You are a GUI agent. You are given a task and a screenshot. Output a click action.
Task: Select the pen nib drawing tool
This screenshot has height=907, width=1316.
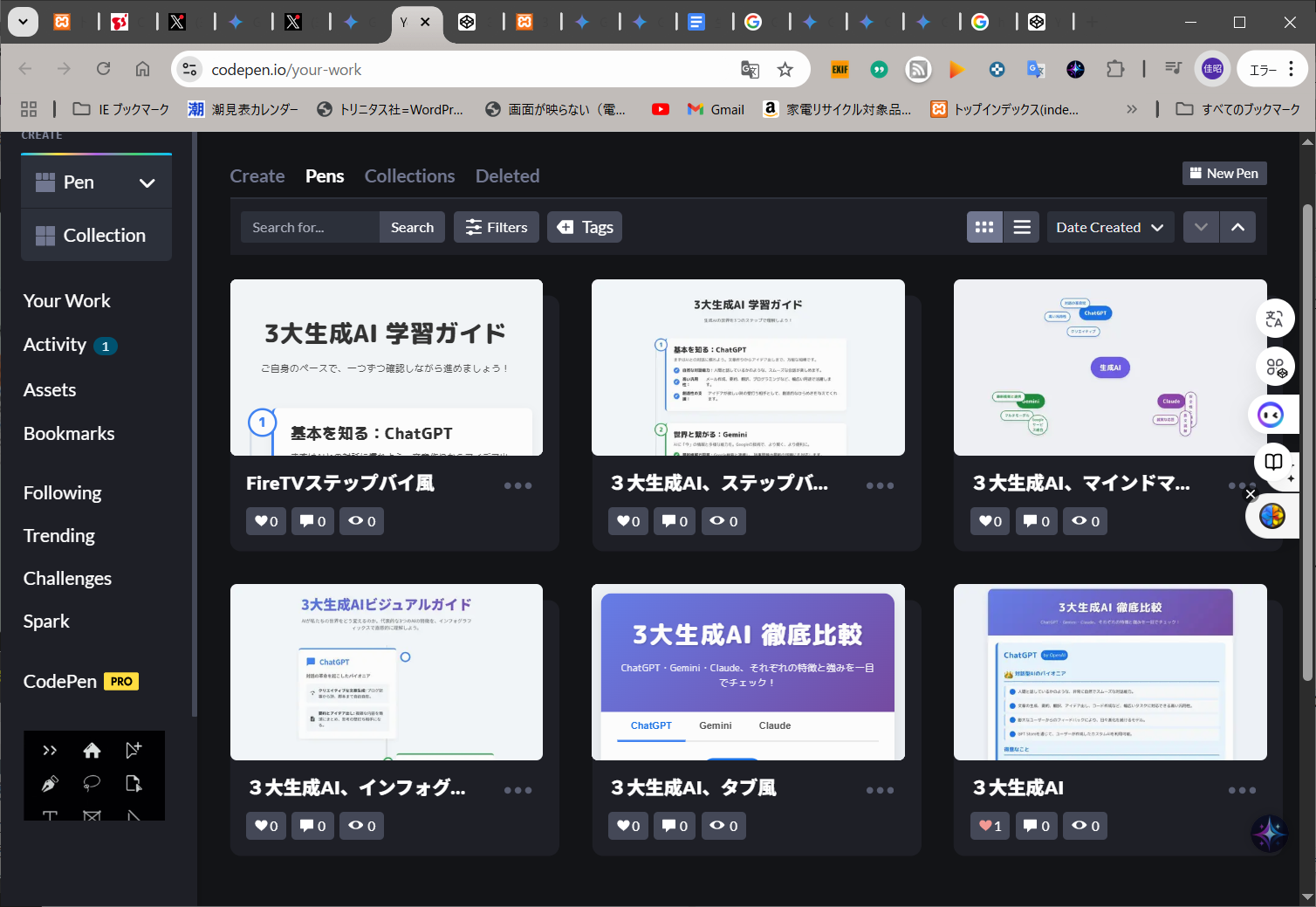click(50, 784)
